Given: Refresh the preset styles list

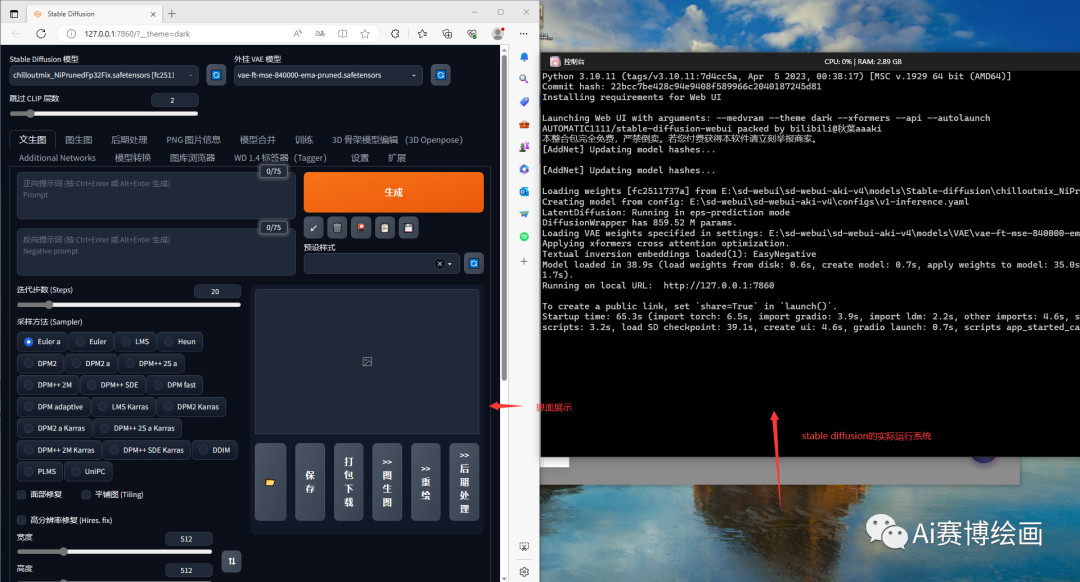Looking at the screenshot, I should point(474,263).
